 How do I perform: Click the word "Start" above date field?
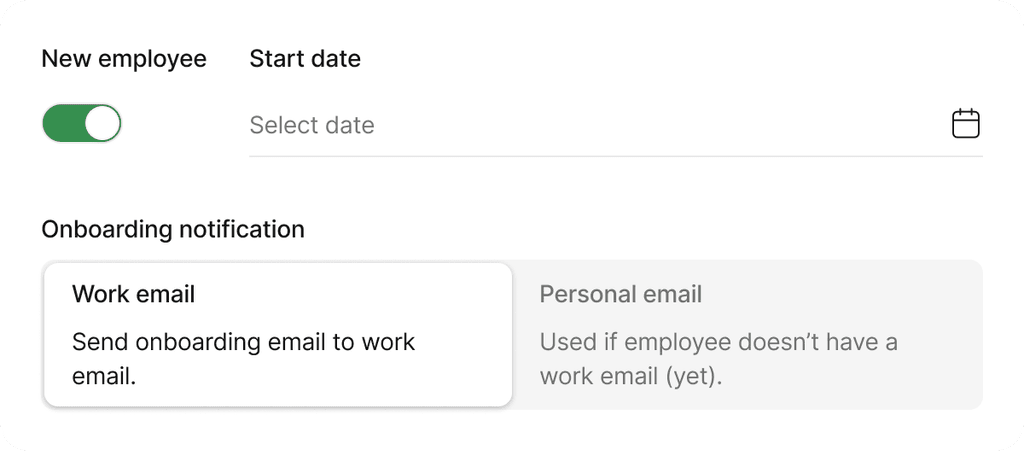275,59
